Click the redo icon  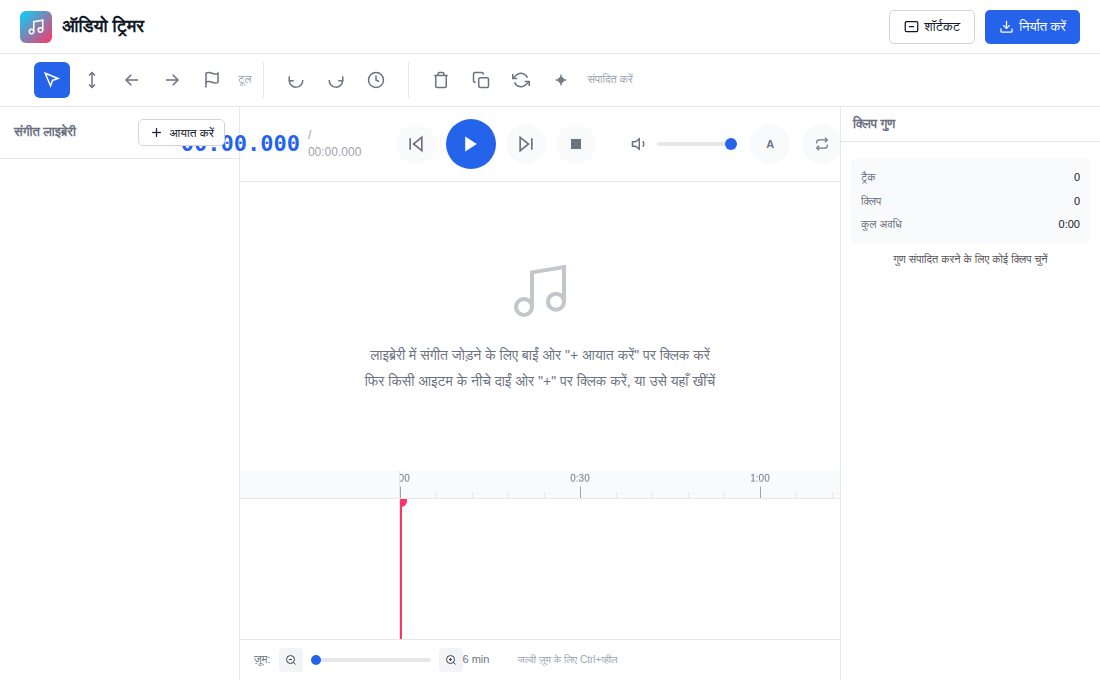pos(336,80)
